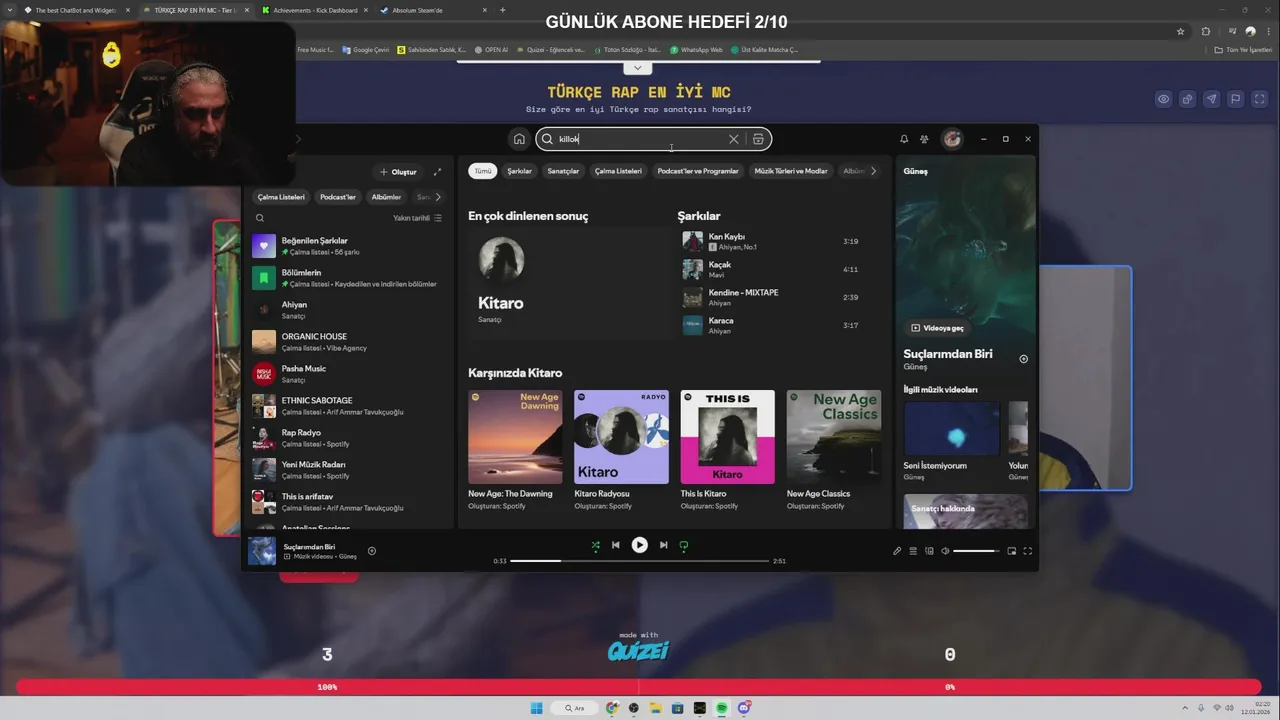Expand the Quizei page collapse chevron

[x=637, y=68]
